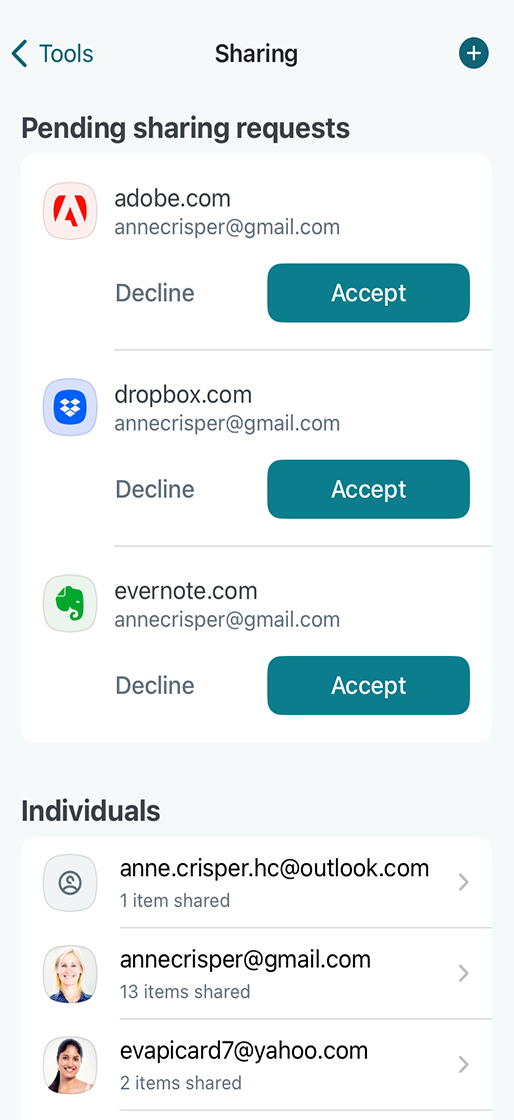Image resolution: width=514 pixels, height=1120 pixels.
Task: Click evapicard7@yahoo.com profile photo
Action: click(x=70, y=1065)
